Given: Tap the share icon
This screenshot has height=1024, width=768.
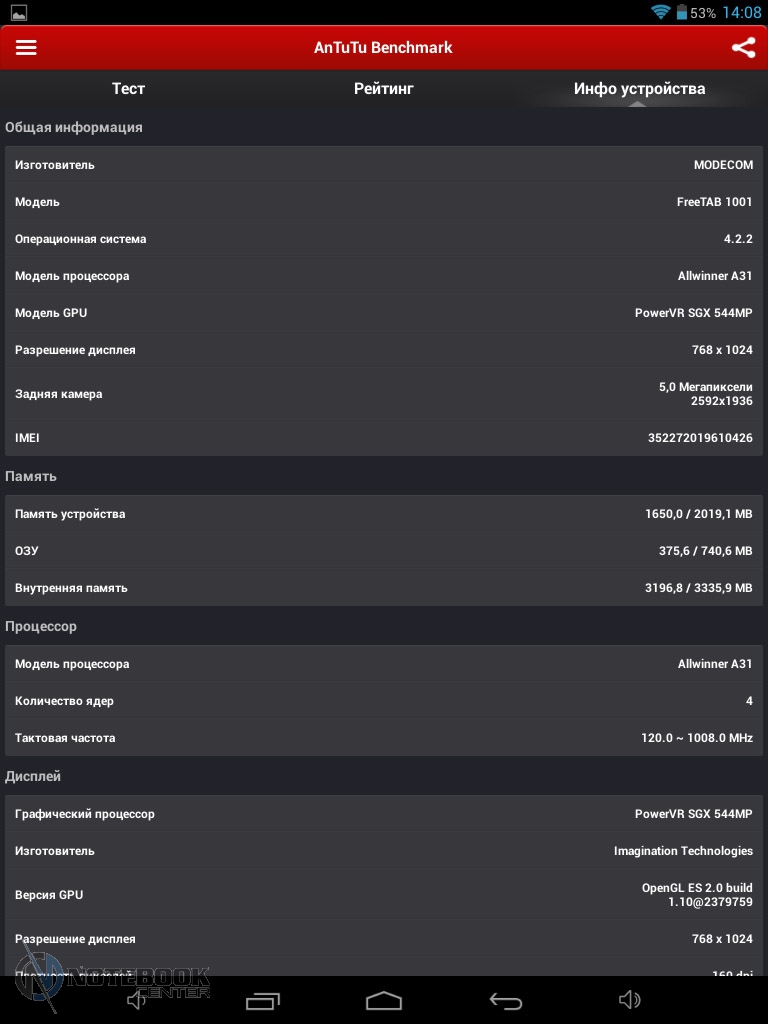Looking at the screenshot, I should coord(743,48).
